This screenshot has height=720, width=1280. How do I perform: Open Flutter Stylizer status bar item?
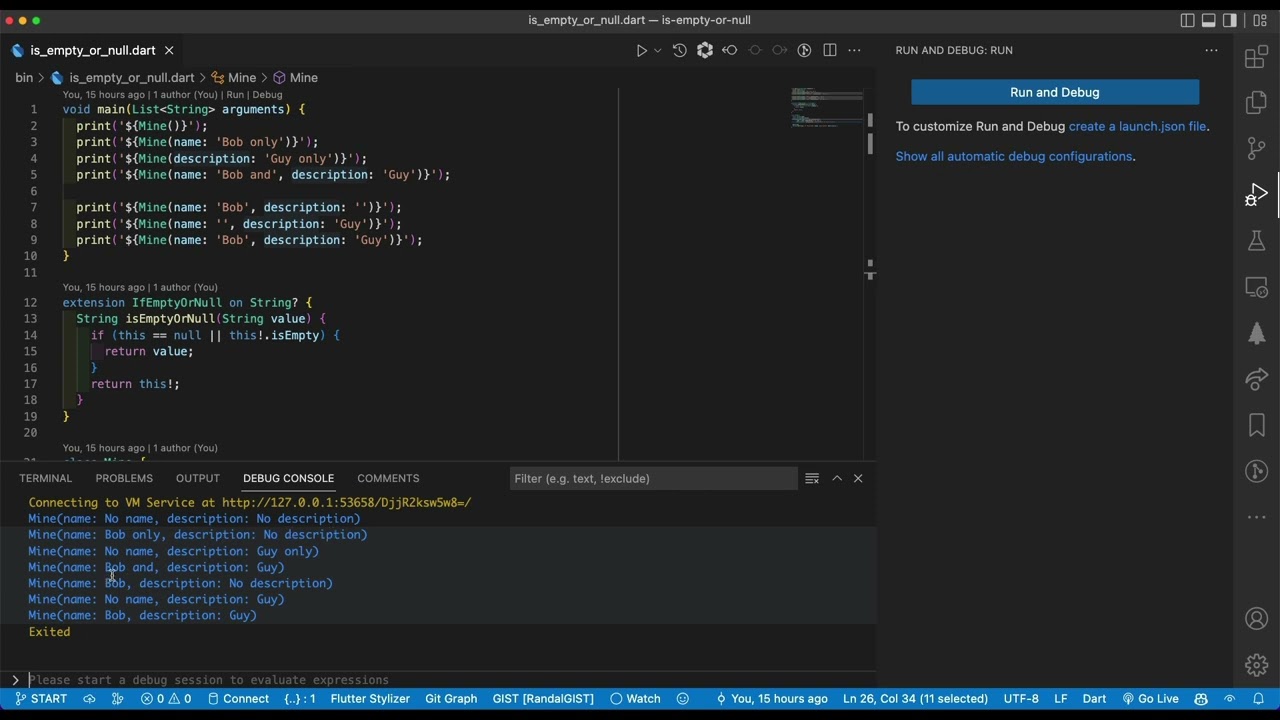pyautogui.click(x=370, y=699)
